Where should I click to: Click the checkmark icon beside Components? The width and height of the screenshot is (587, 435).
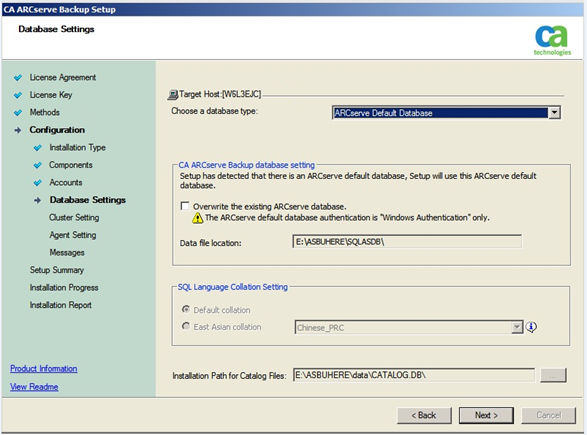pyautogui.click(x=37, y=165)
